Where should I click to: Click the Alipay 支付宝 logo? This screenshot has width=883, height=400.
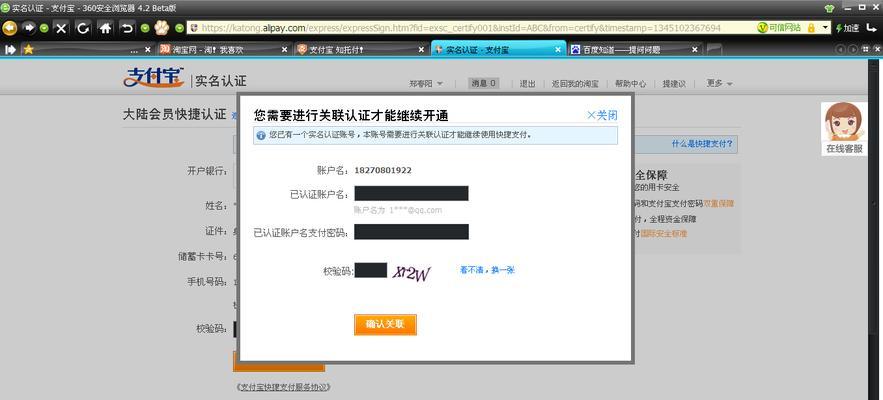(x=154, y=78)
